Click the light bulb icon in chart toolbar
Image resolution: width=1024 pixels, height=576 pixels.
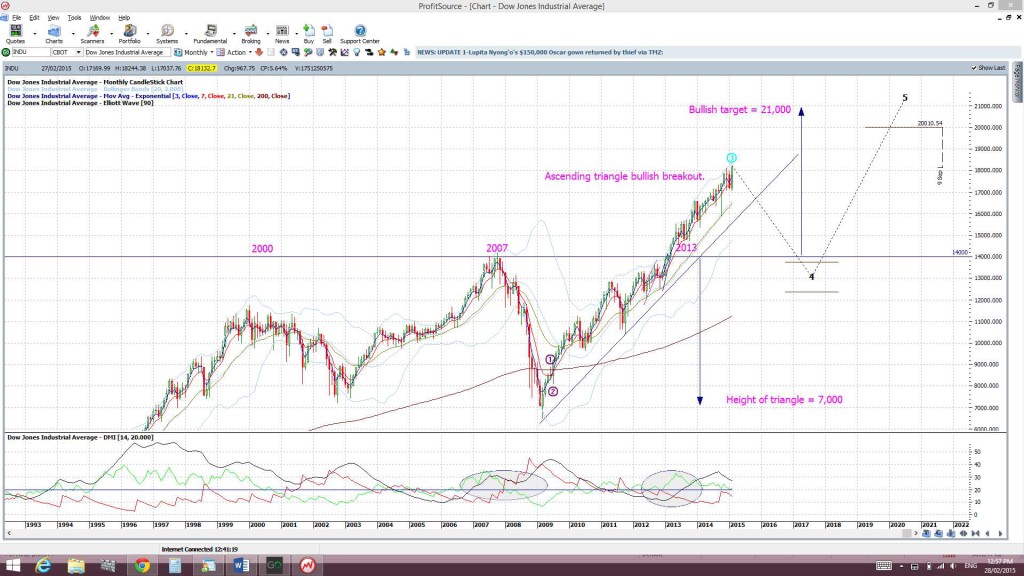(x=357, y=52)
